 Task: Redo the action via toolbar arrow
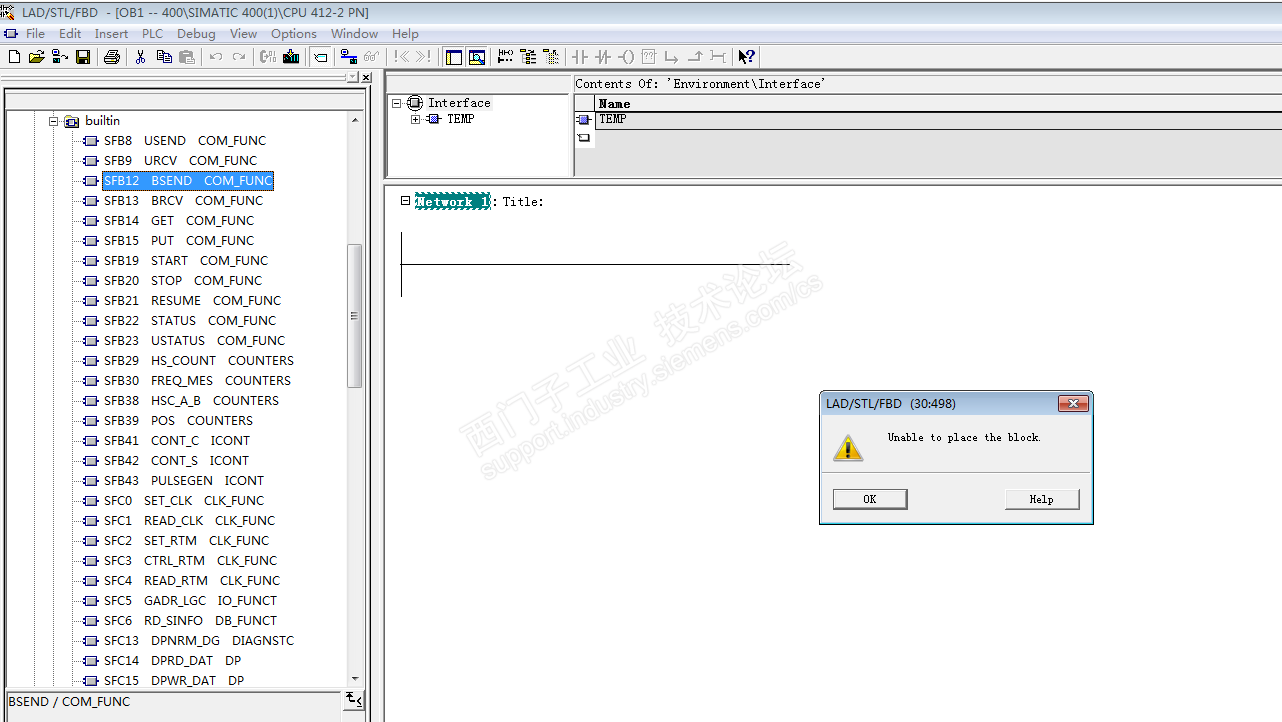[239, 57]
